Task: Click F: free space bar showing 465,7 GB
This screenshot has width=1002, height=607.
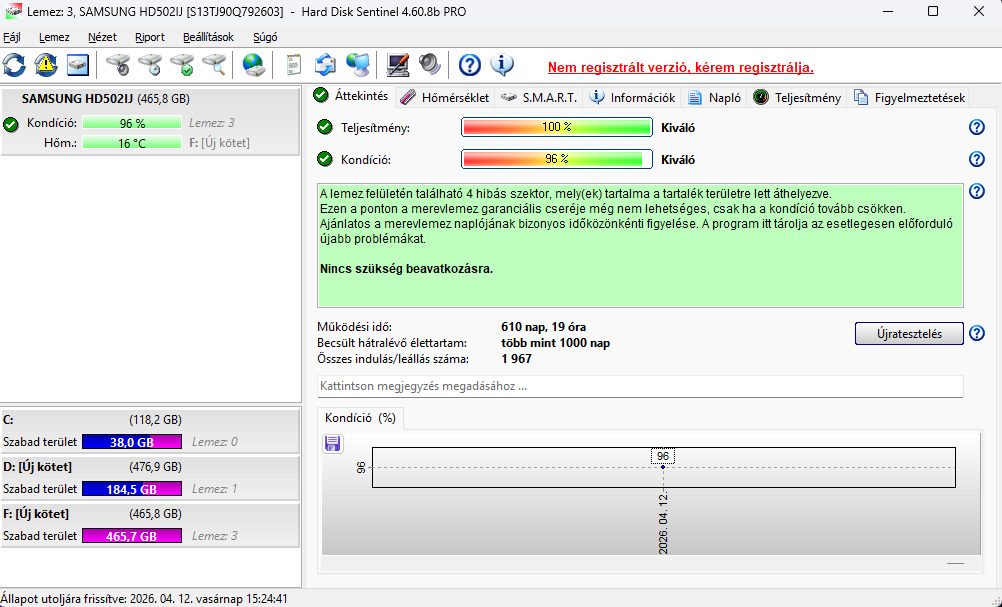Action: click(132, 536)
